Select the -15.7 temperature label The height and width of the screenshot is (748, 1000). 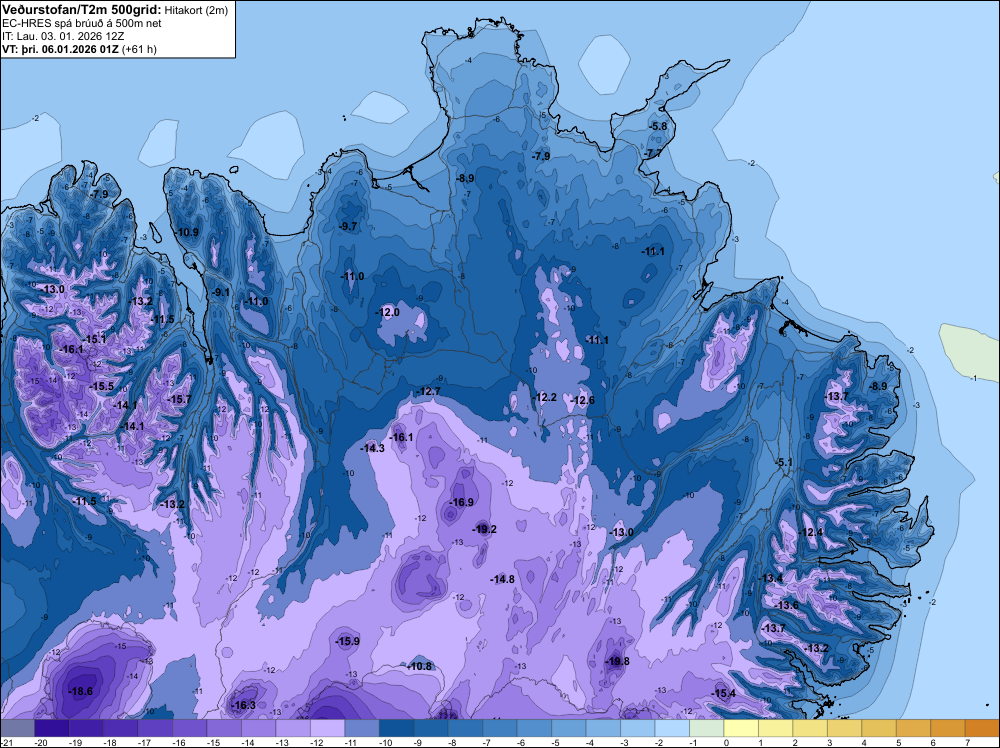(179, 399)
